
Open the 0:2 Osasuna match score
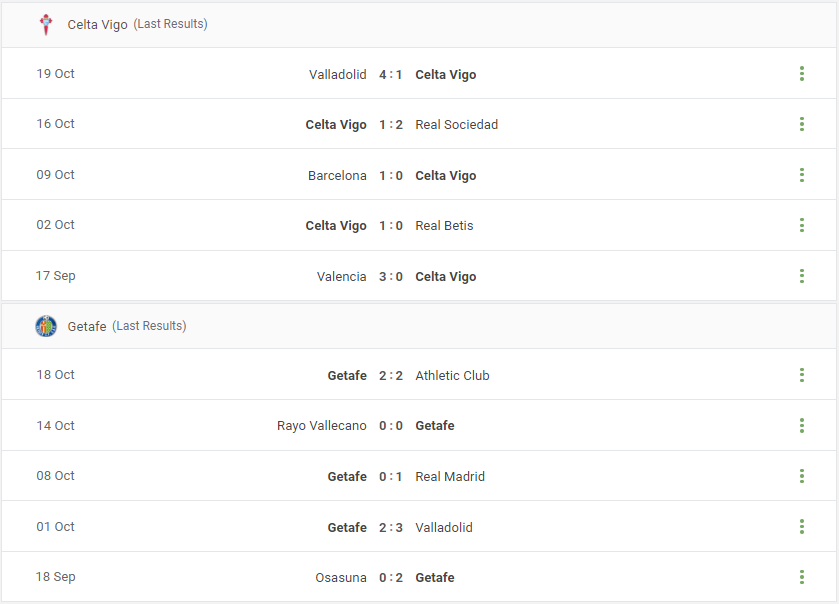(x=391, y=578)
